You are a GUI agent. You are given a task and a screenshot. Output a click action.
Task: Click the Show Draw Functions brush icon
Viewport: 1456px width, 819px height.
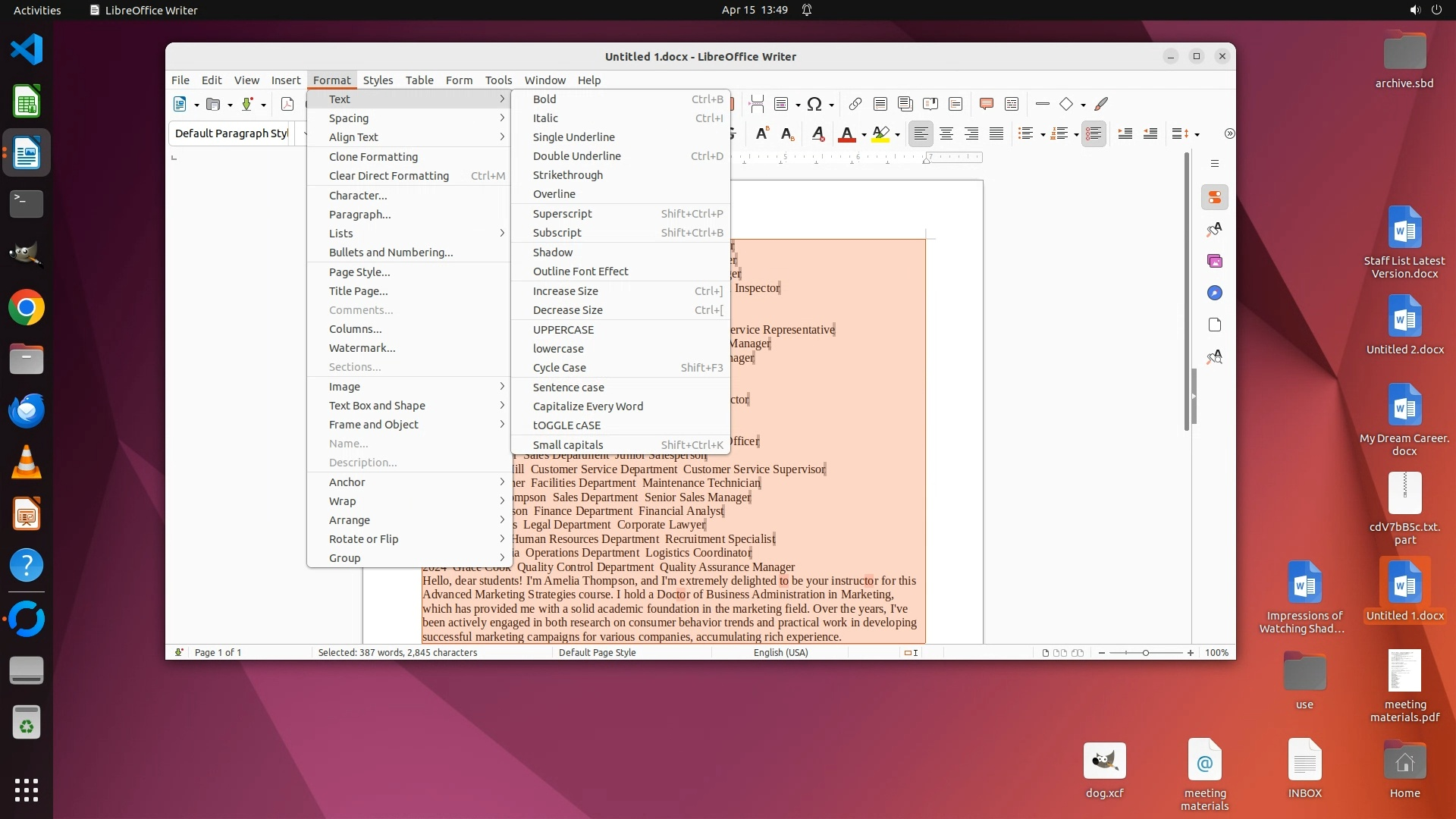[x=1101, y=104]
